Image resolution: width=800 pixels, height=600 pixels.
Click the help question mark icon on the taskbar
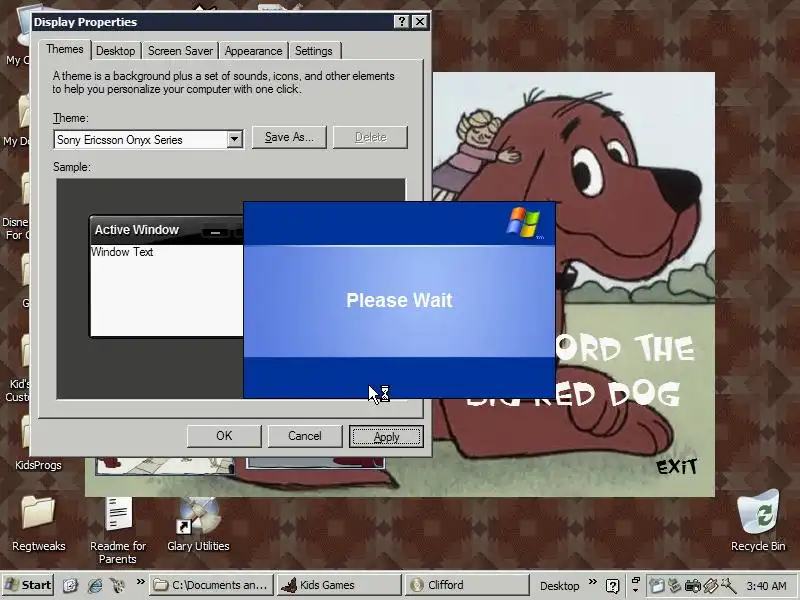click(x=613, y=586)
